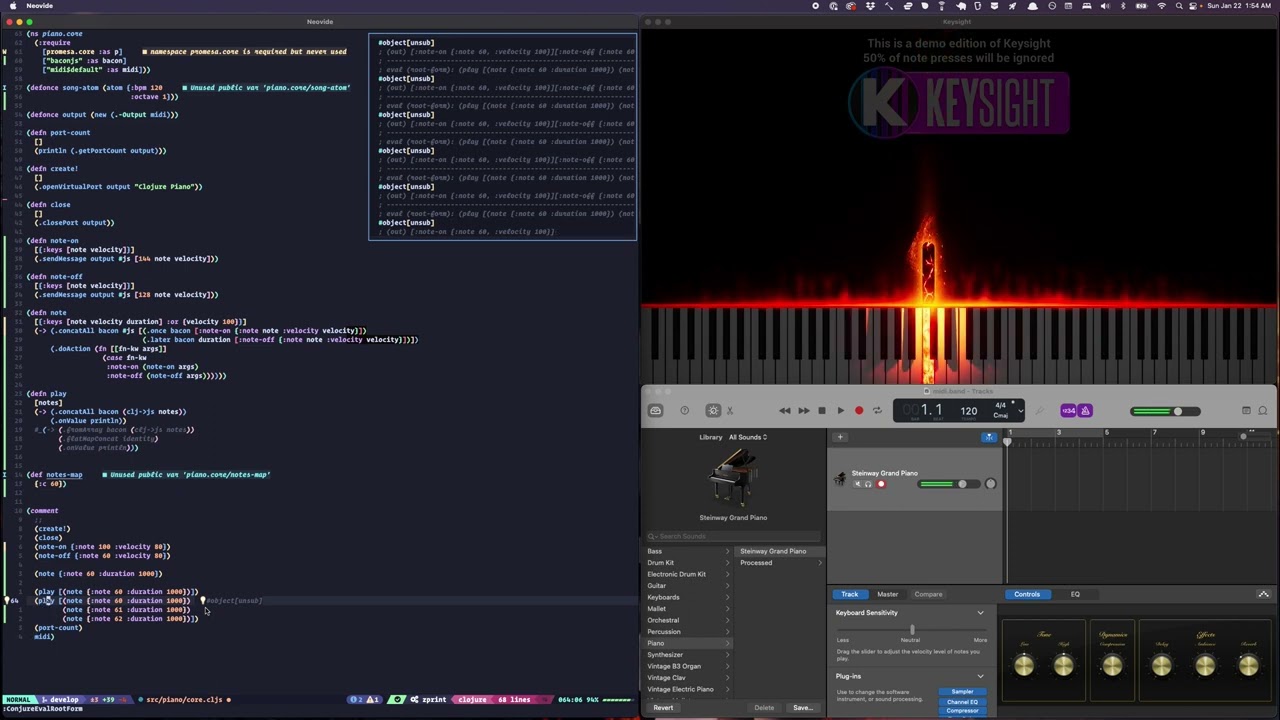The image size is (1280, 720).
Task: Rewind using the transport rewind button
Action: click(785, 411)
